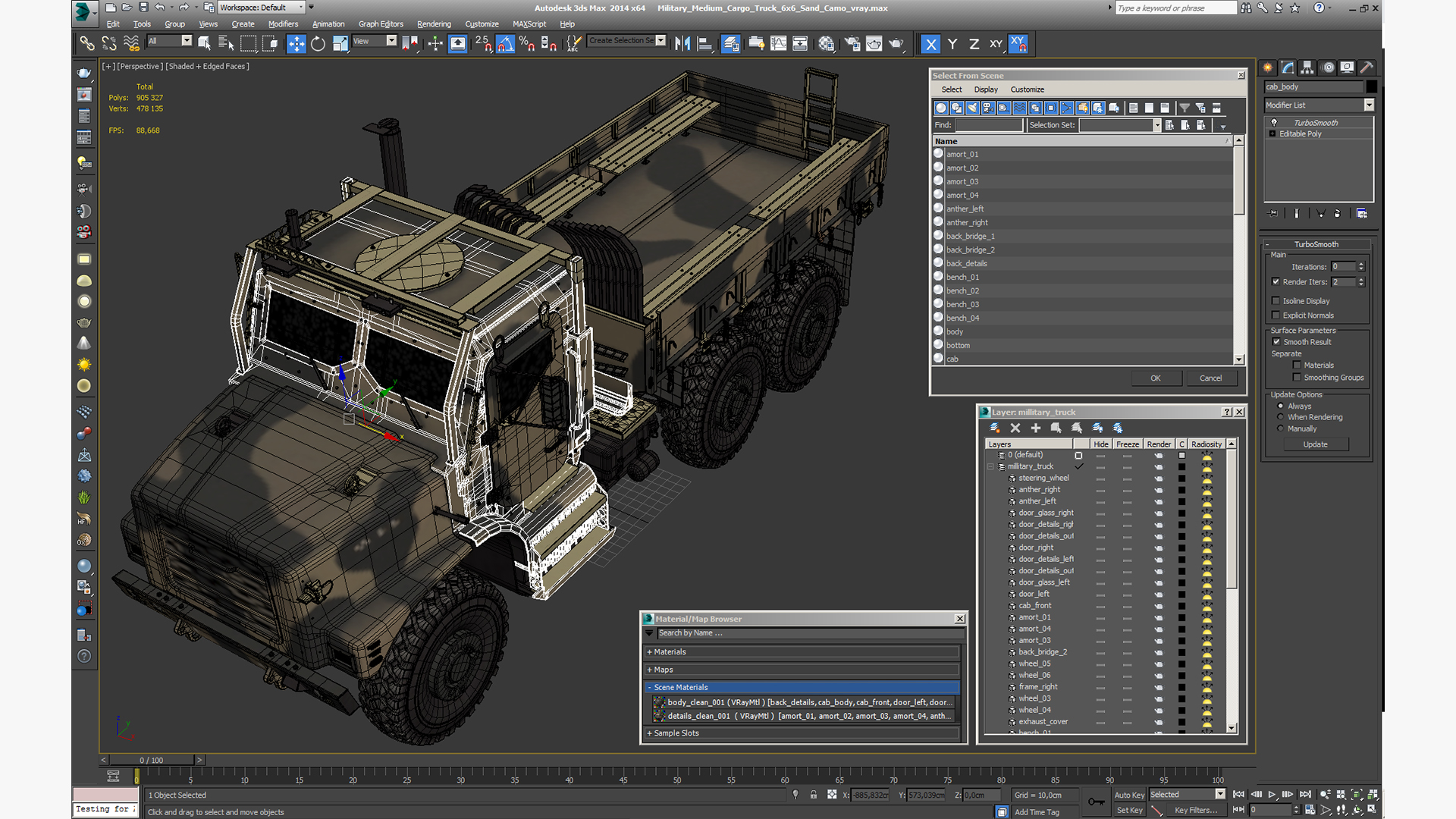The width and height of the screenshot is (1456, 819).
Task: Click the Unlink Selection tool
Action: [x=109, y=44]
